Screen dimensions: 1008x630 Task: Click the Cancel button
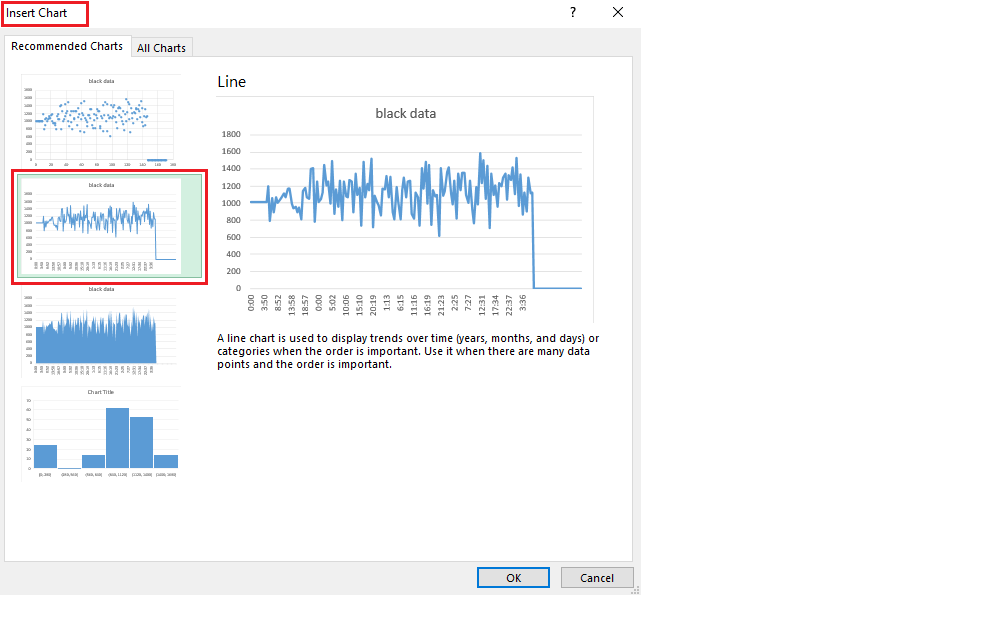[597, 578]
